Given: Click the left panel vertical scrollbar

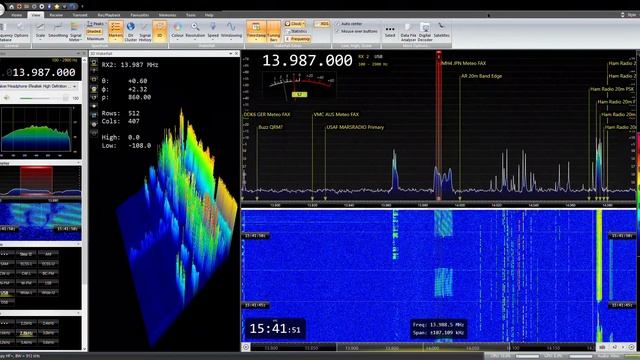Looking at the screenshot, I should tap(85, 204).
